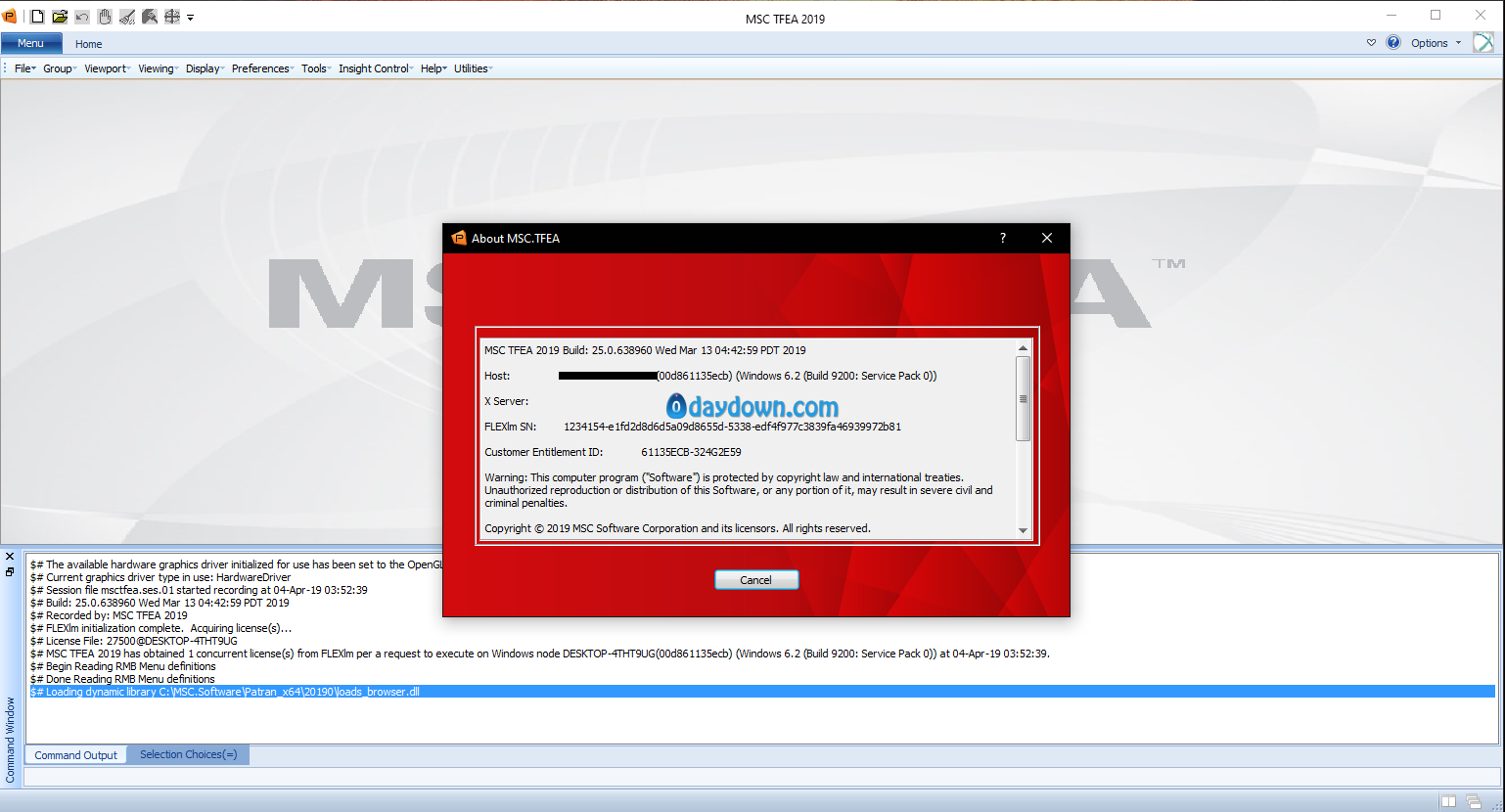Click Cancel in the About dialog
1505x812 pixels.
pos(756,580)
